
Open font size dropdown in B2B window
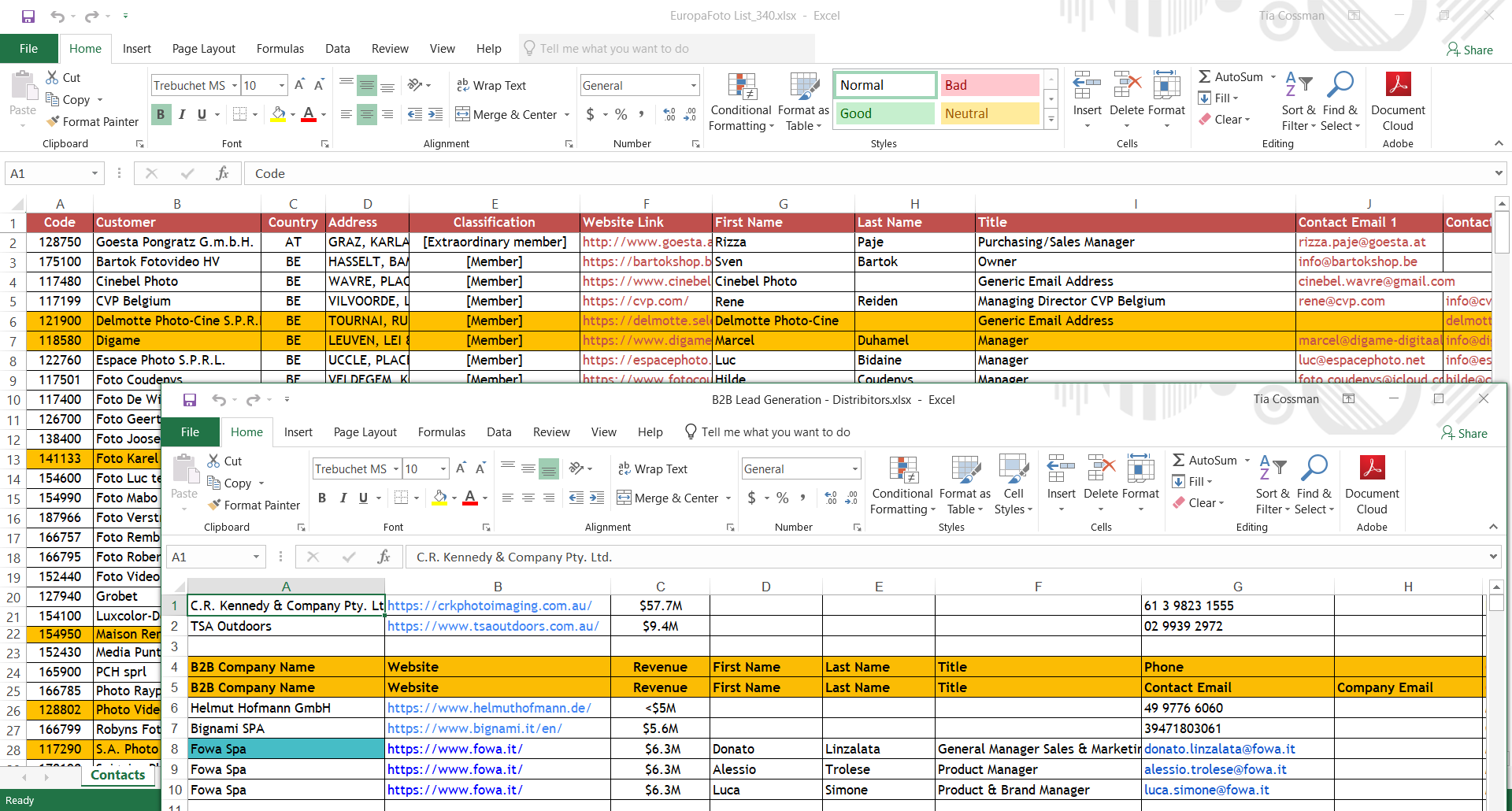(x=443, y=468)
